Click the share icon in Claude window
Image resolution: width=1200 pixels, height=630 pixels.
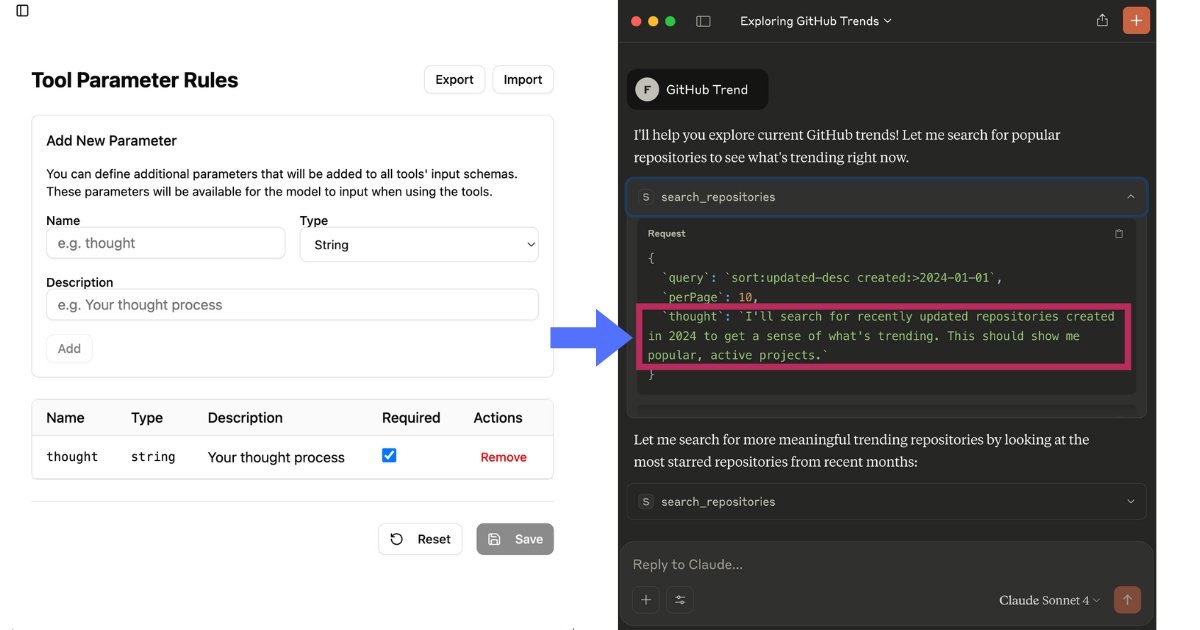click(1102, 20)
